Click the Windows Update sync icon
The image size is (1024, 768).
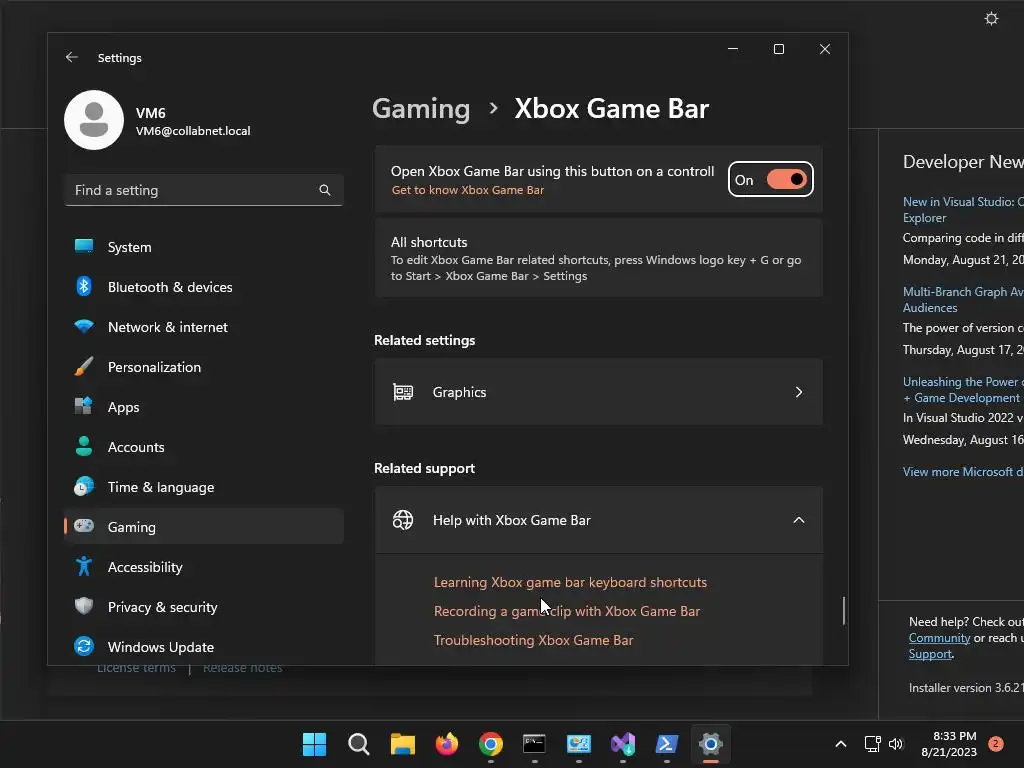point(84,646)
